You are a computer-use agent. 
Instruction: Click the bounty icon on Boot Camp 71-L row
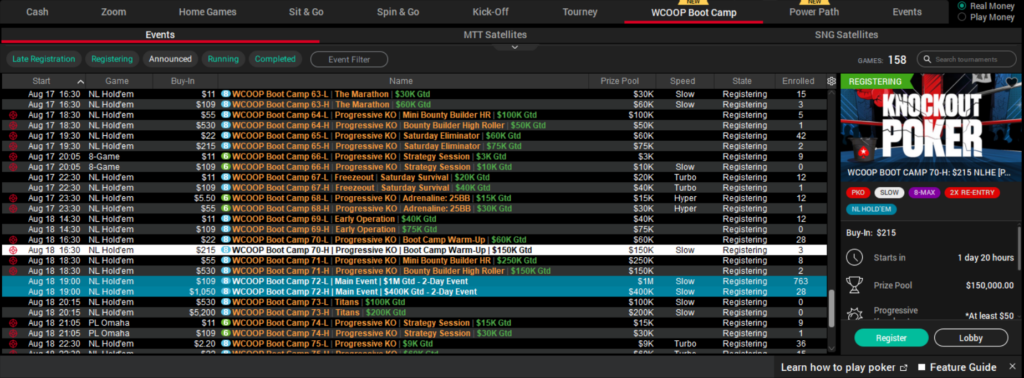coord(12,260)
